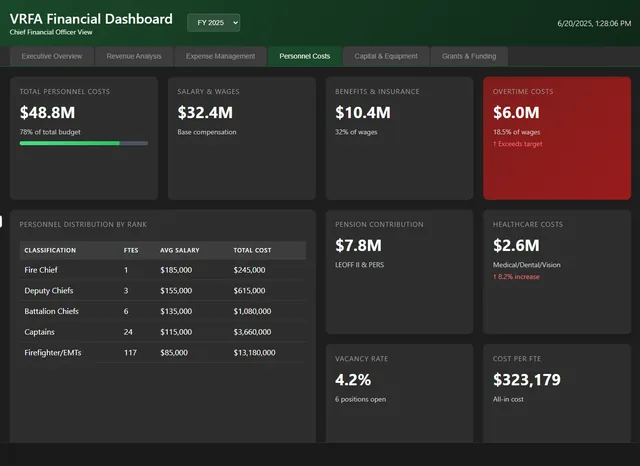Click the $13,180,000 Firefighter/EMTs total cost

point(254,353)
